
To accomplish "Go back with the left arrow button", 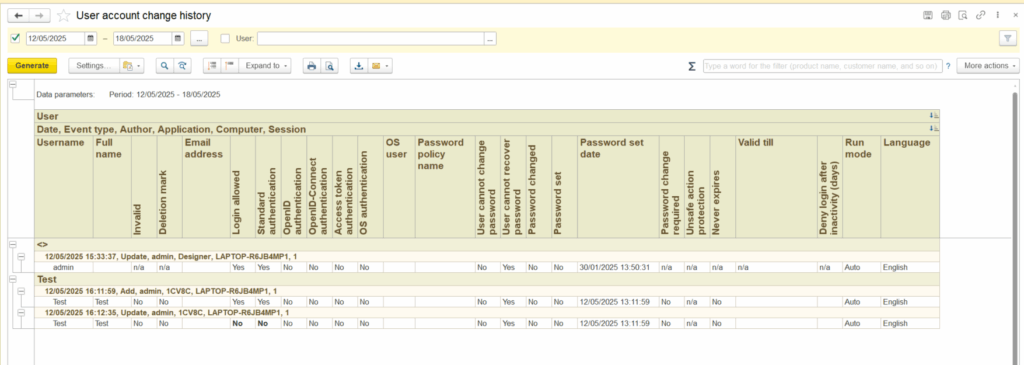I will click(18, 15).
